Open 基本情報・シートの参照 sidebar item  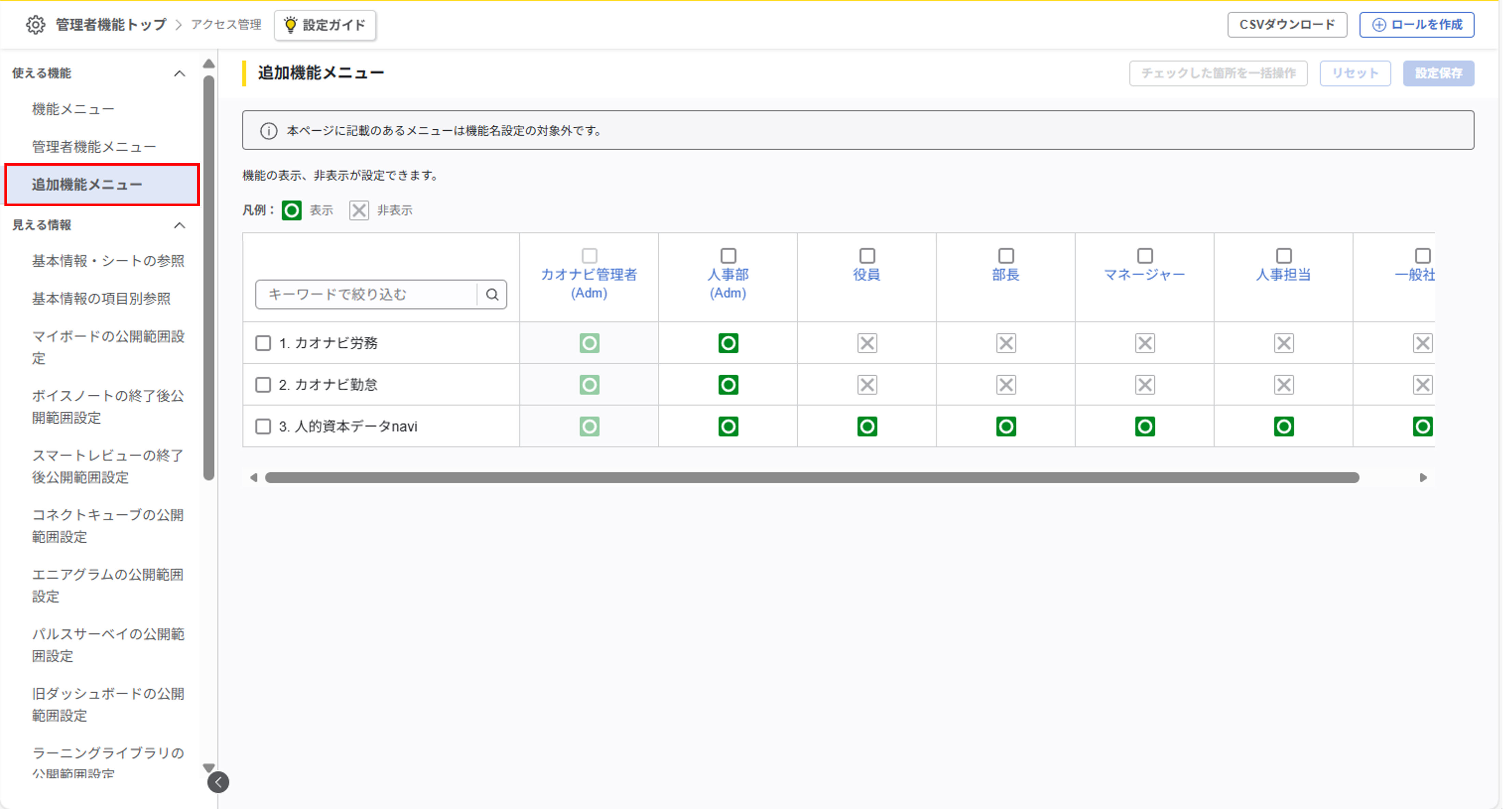click(x=108, y=261)
